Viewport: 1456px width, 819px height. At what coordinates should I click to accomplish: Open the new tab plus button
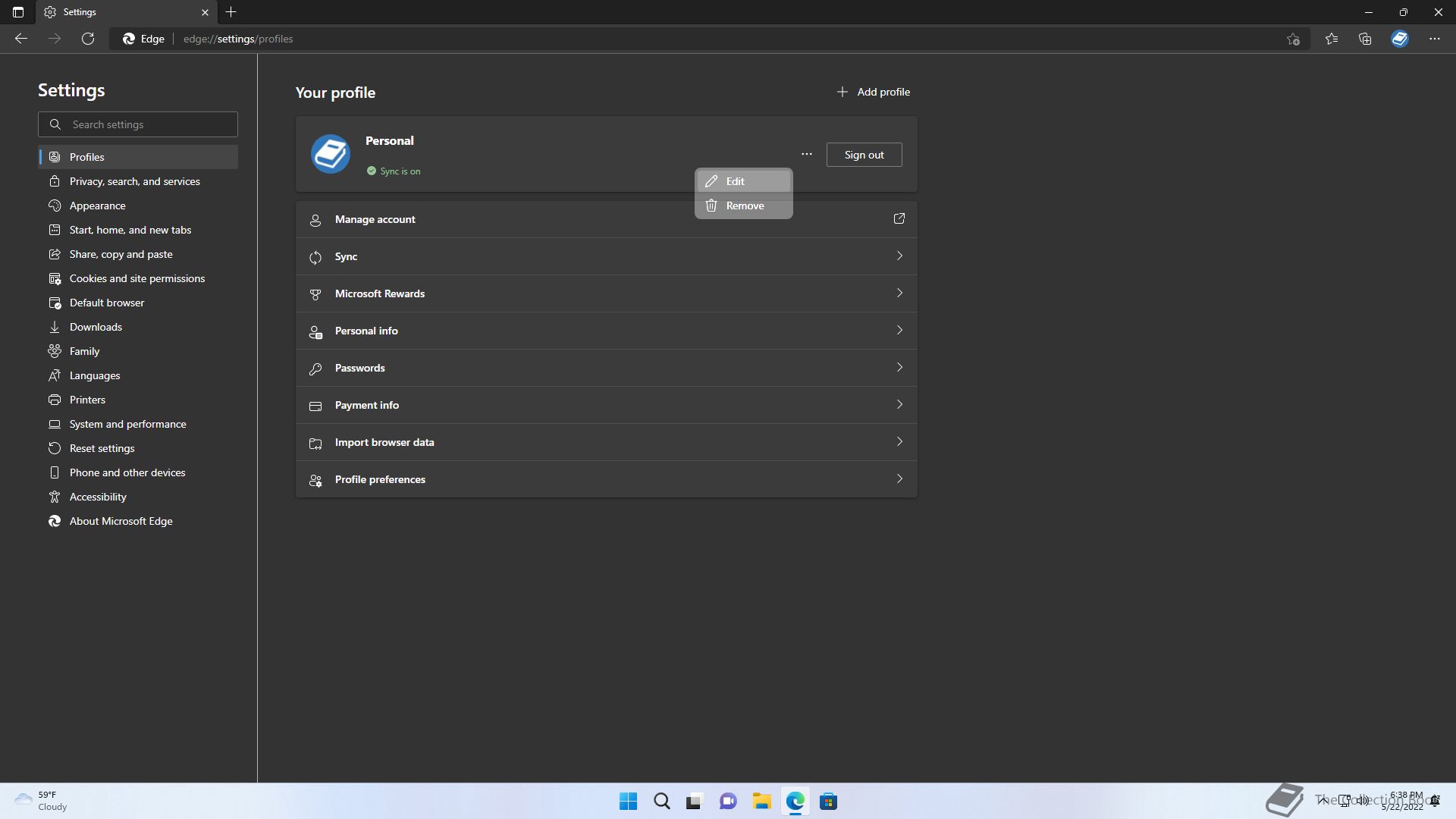[231, 12]
